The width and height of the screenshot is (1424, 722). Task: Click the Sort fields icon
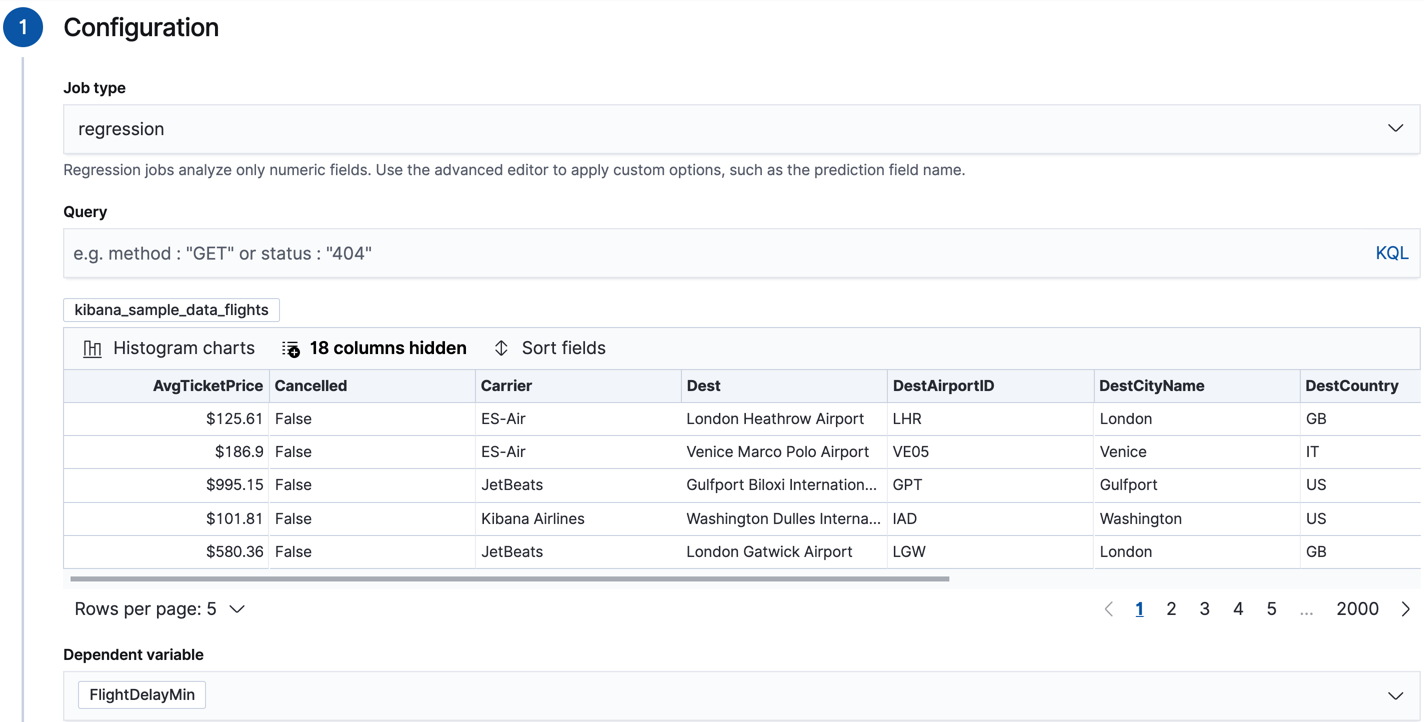[x=500, y=347]
